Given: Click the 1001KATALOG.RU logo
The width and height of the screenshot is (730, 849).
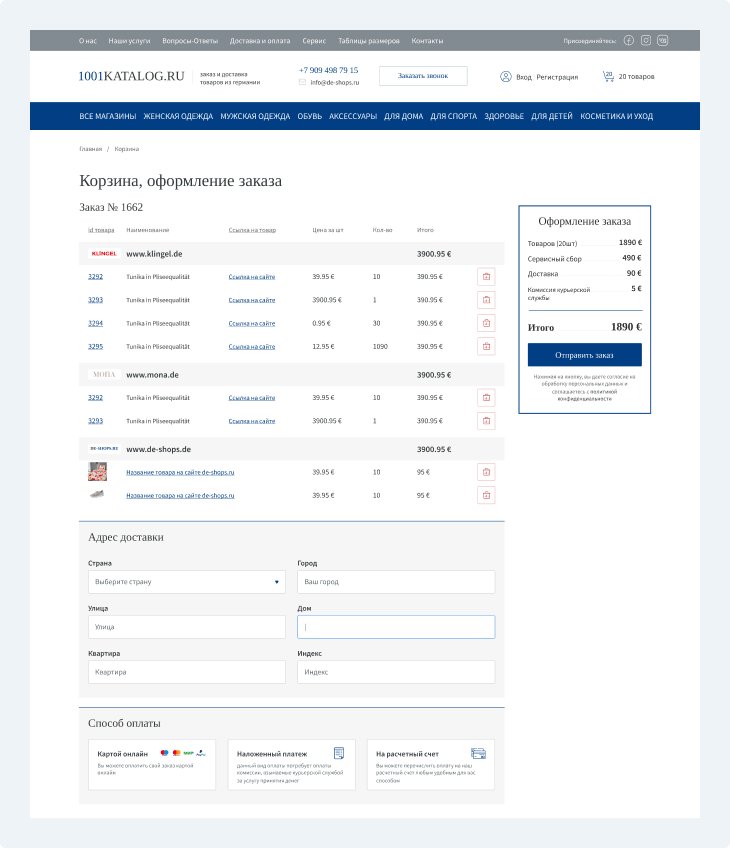Looking at the screenshot, I should click(x=132, y=76).
